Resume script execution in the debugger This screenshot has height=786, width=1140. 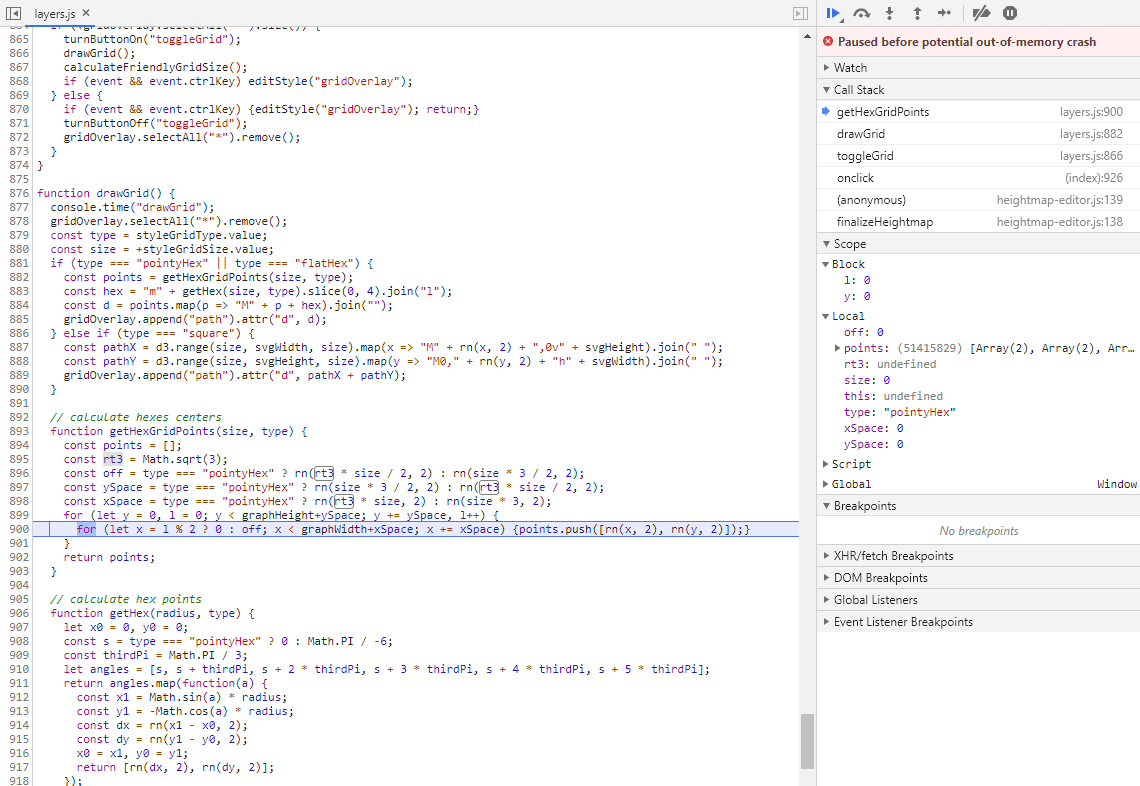pyautogui.click(x=834, y=13)
